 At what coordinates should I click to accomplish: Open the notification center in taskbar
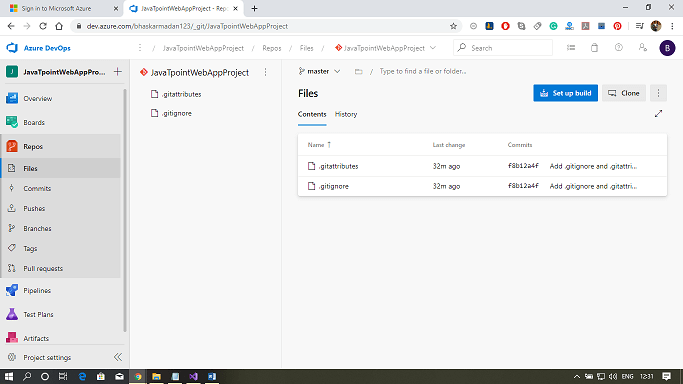[666, 377]
